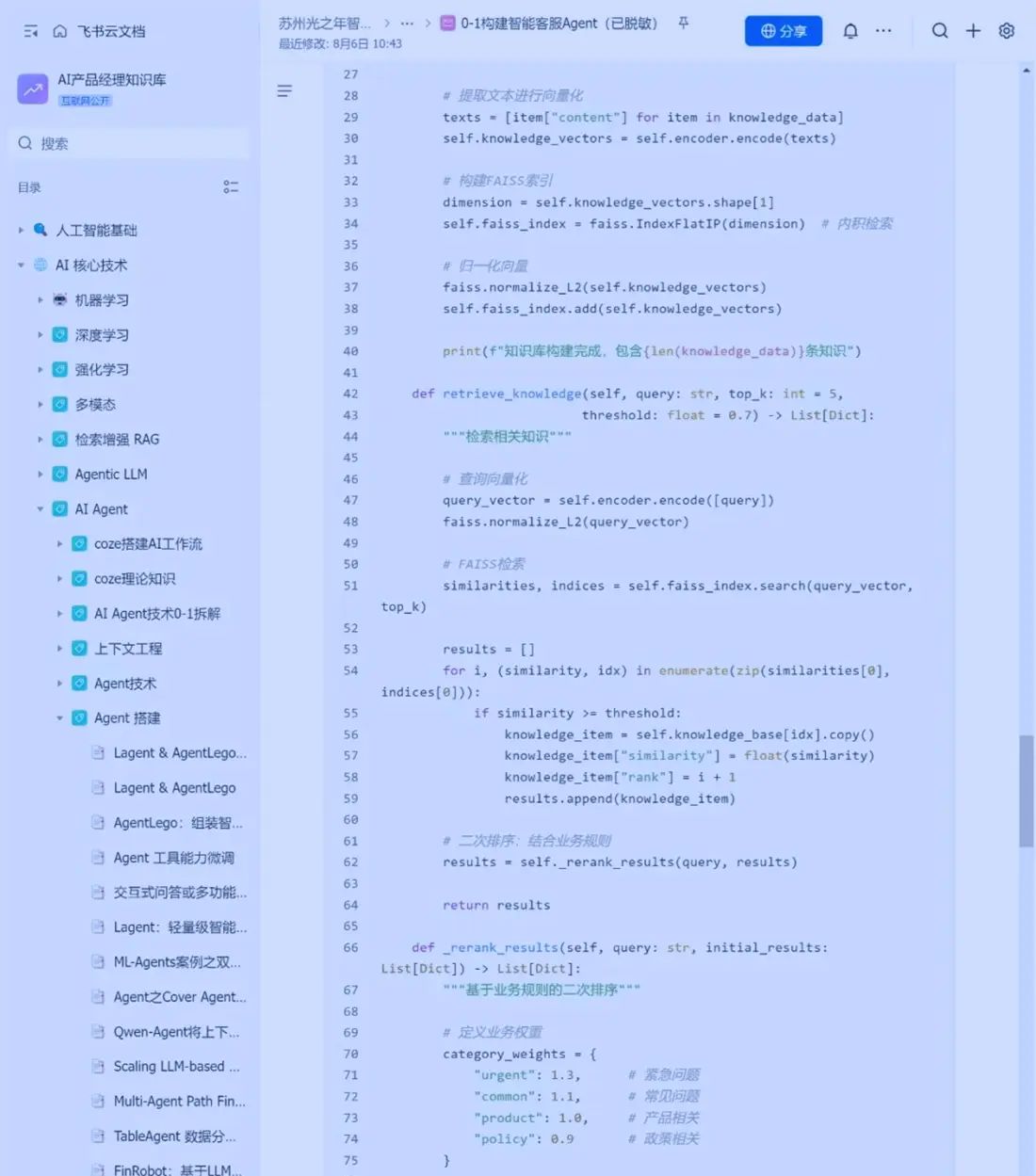Click the blue 分享 share button
This screenshot has width=1036, height=1176.
784,31
